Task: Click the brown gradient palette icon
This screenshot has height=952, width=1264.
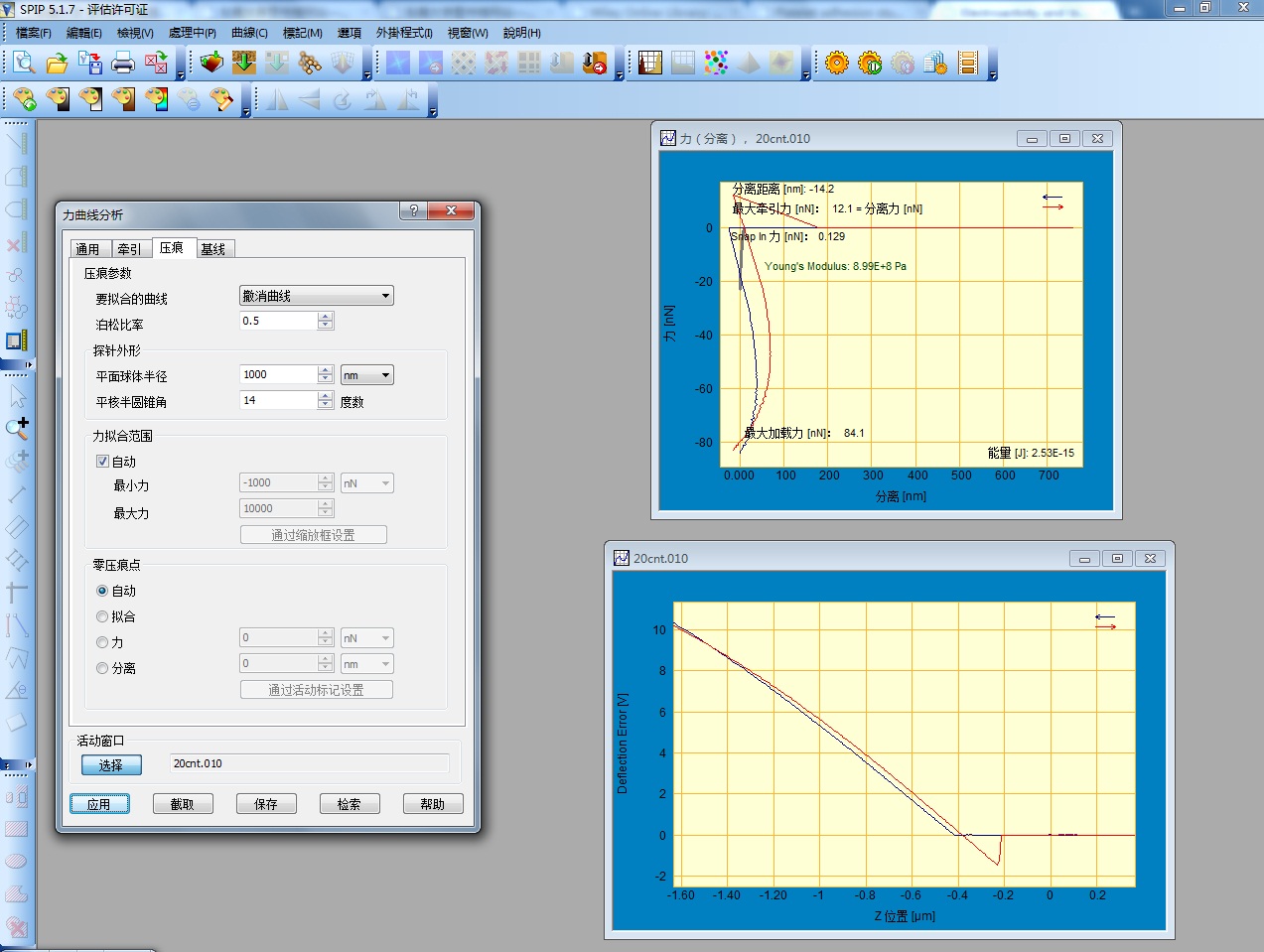Action: pos(123,99)
